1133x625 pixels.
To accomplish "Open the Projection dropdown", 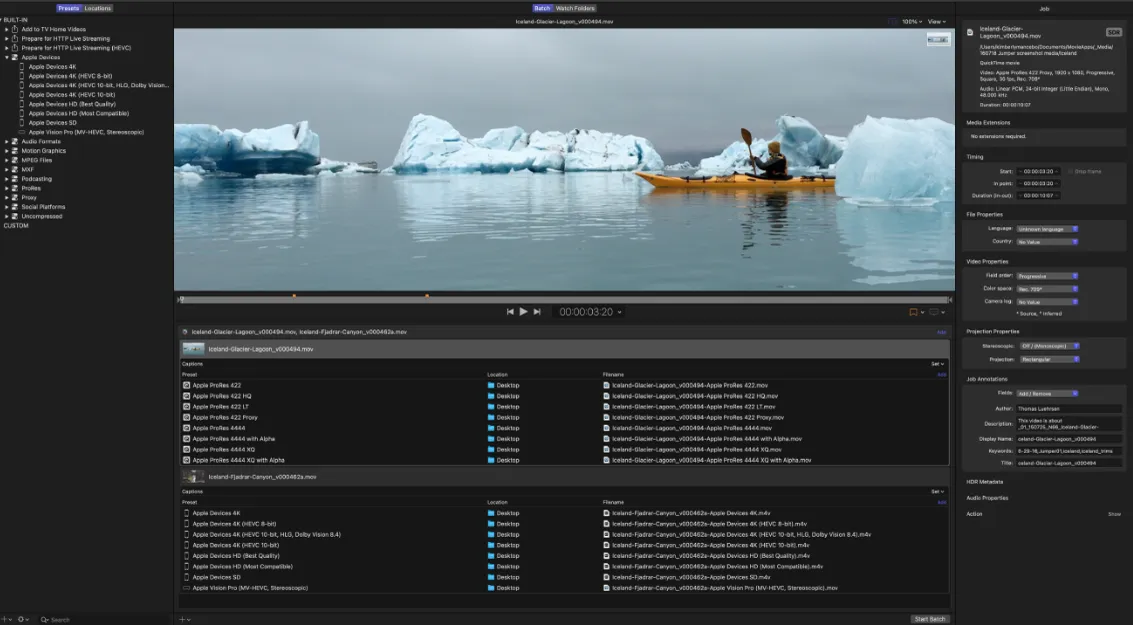I will pyautogui.click(x=1049, y=359).
